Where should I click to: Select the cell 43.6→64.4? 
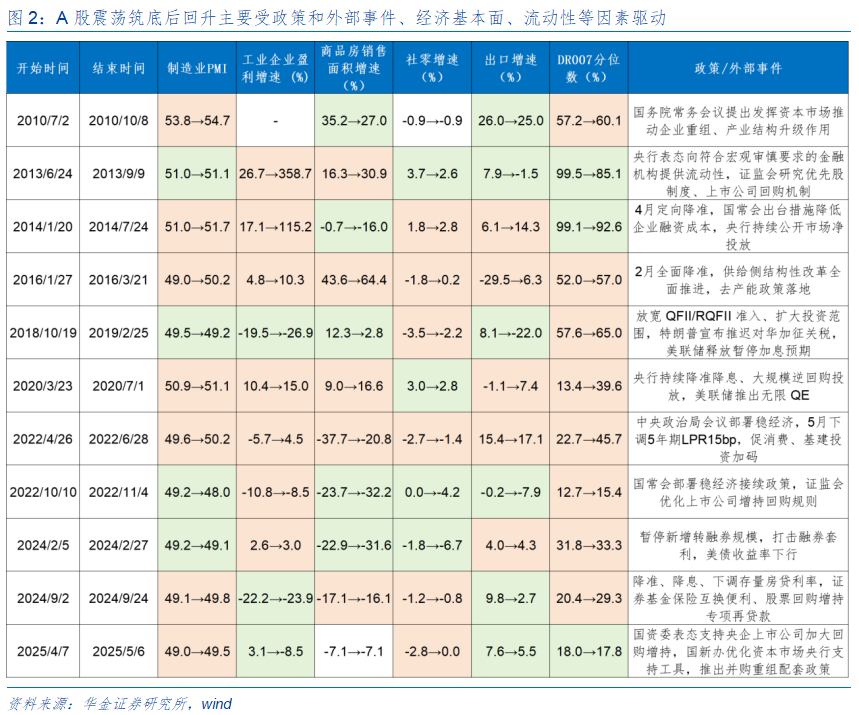(x=354, y=280)
